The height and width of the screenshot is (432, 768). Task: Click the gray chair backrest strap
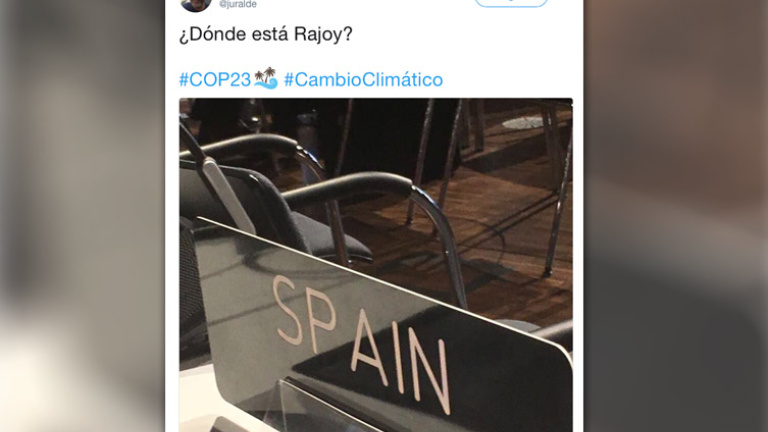point(228,195)
